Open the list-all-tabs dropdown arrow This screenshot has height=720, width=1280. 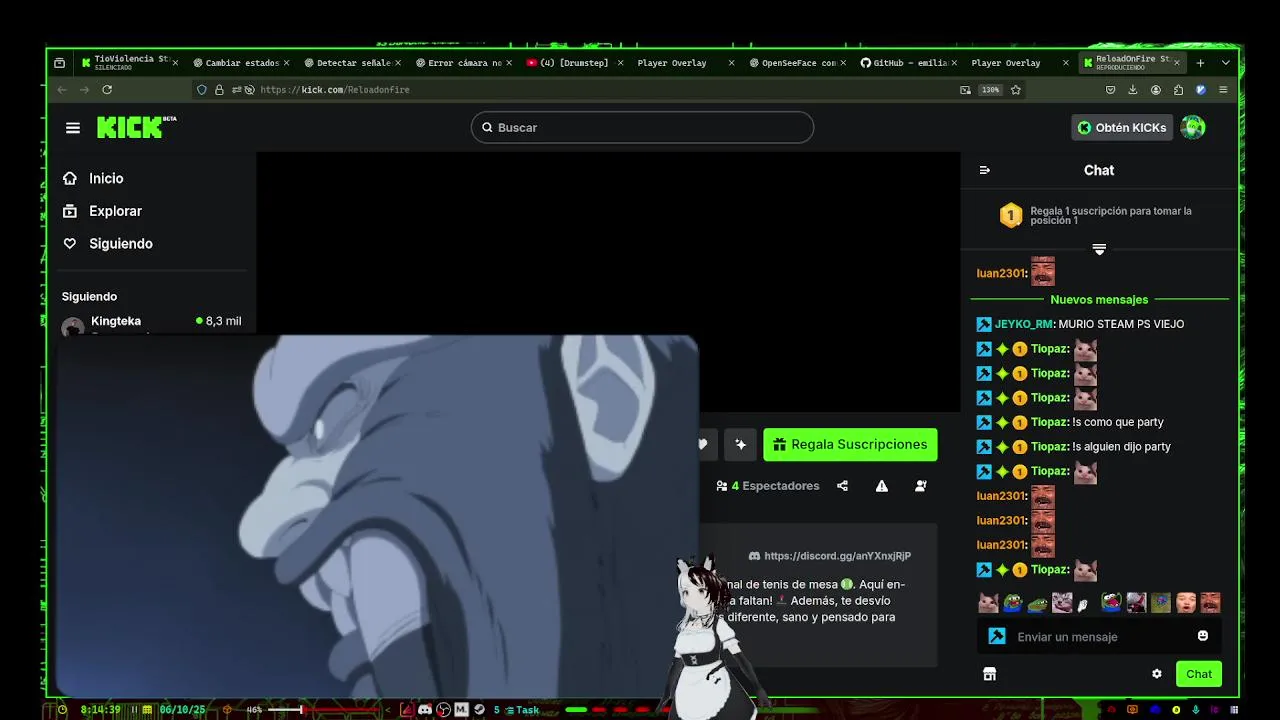point(1225,63)
